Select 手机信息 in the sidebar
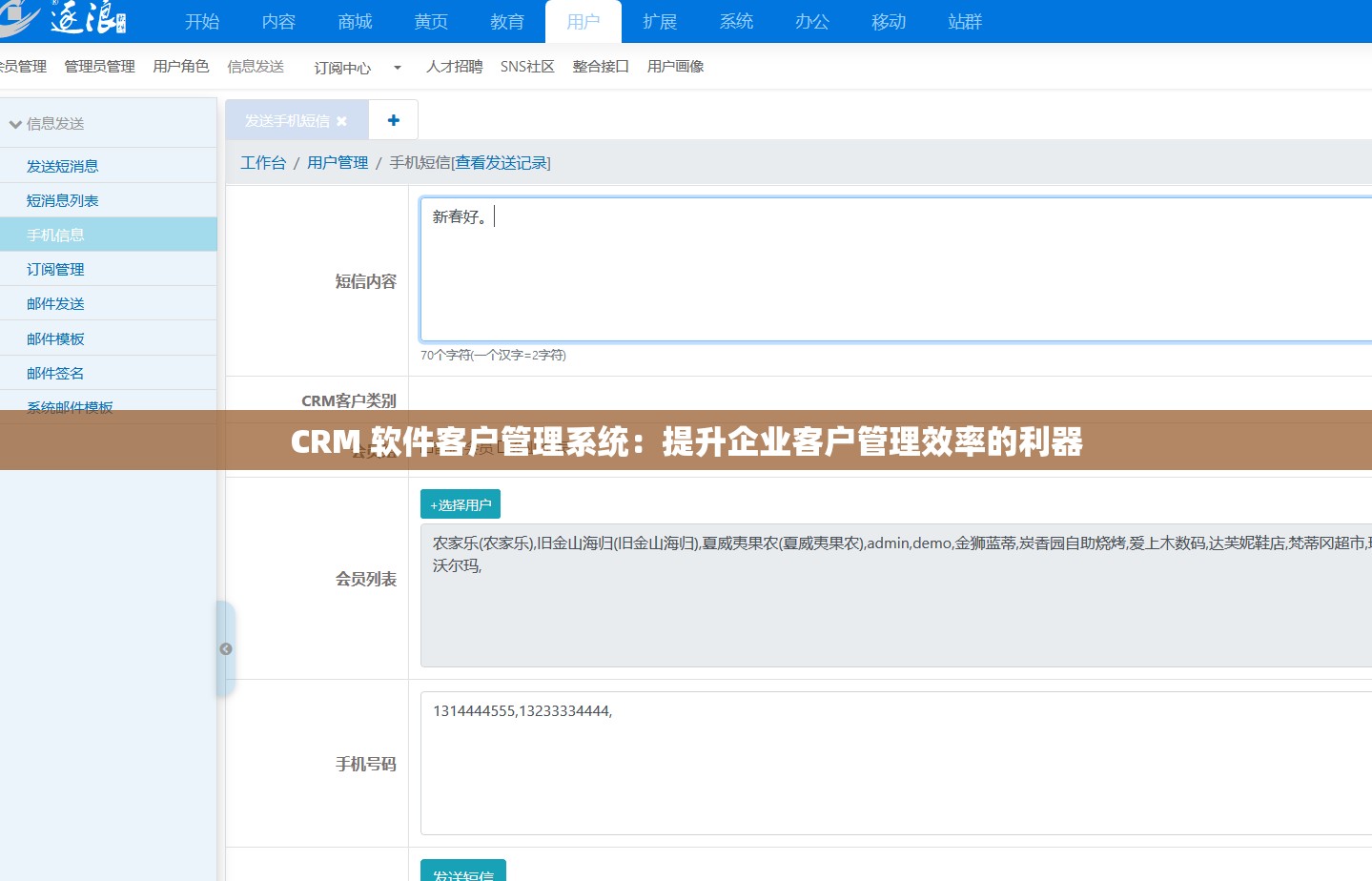The width and height of the screenshot is (1372, 881). [x=55, y=234]
